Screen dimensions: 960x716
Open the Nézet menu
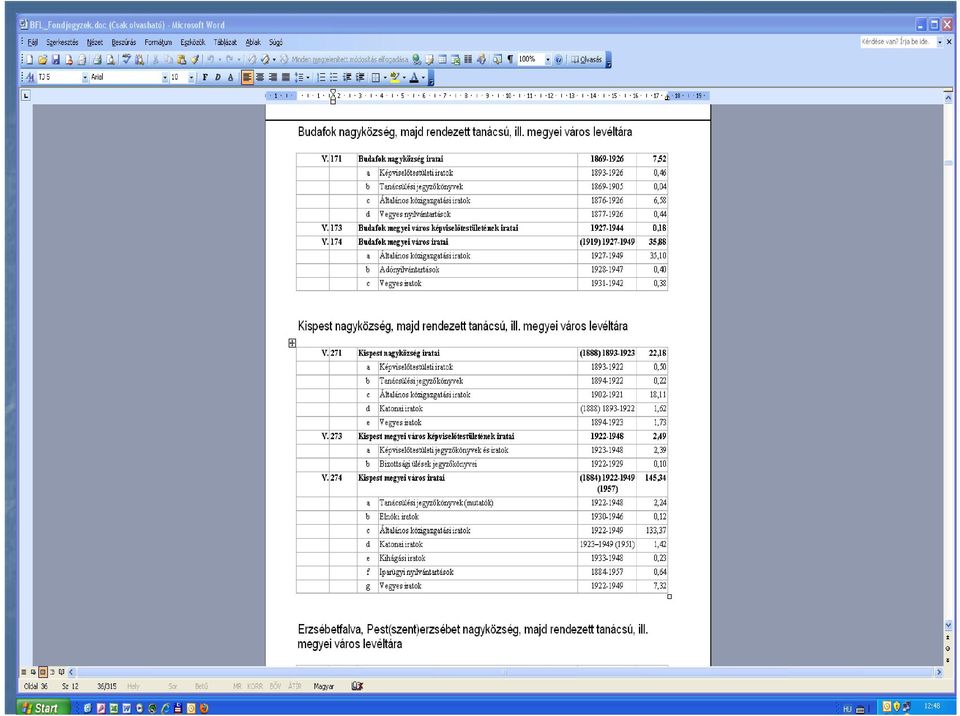pos(95,42)
